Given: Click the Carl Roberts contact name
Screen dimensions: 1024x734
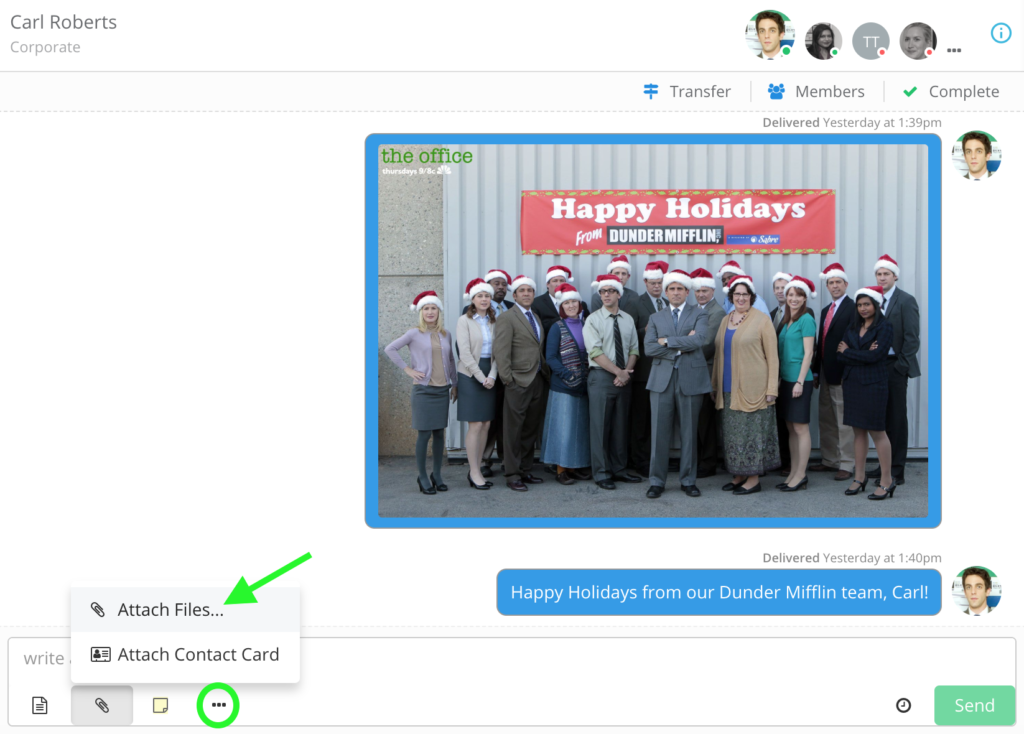Looking at the screenshot, I should 64,22.
